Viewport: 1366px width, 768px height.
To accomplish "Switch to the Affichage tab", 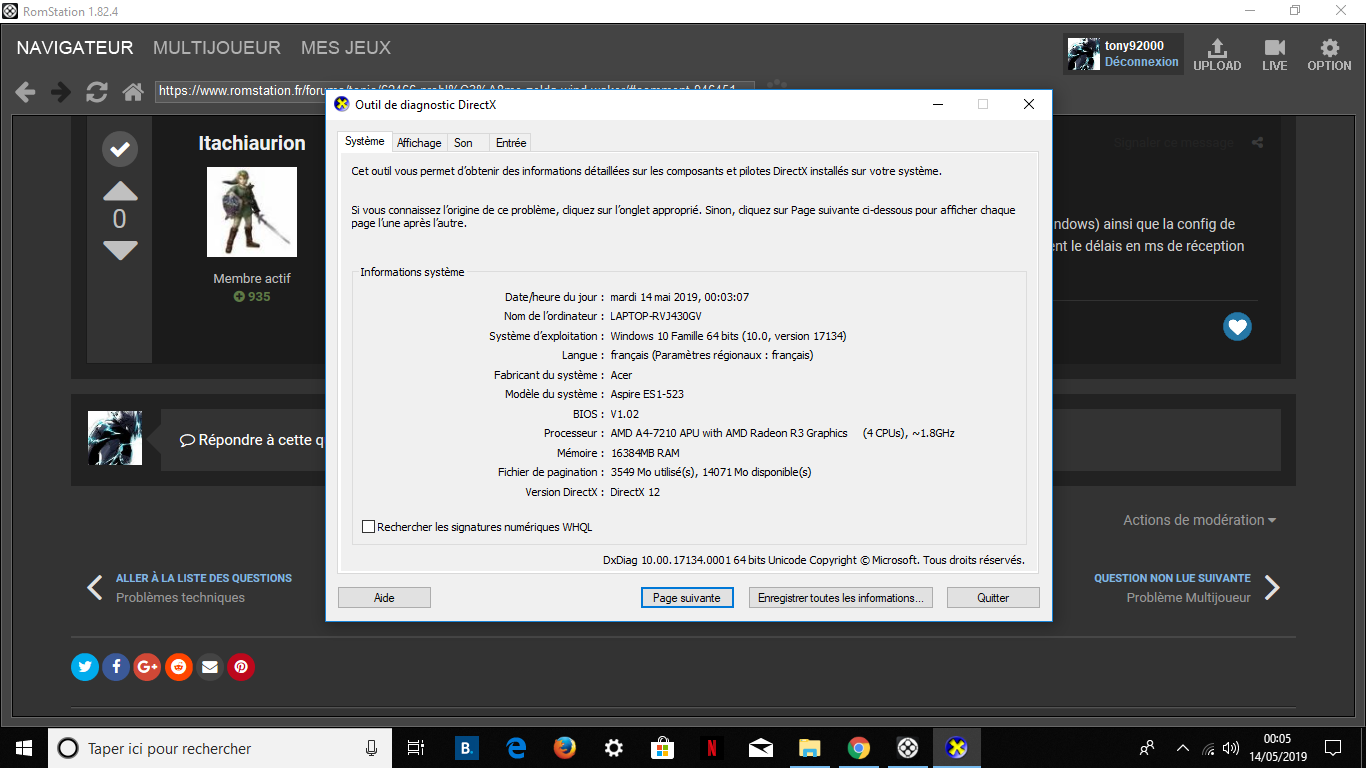I will (x=419, y=143).
